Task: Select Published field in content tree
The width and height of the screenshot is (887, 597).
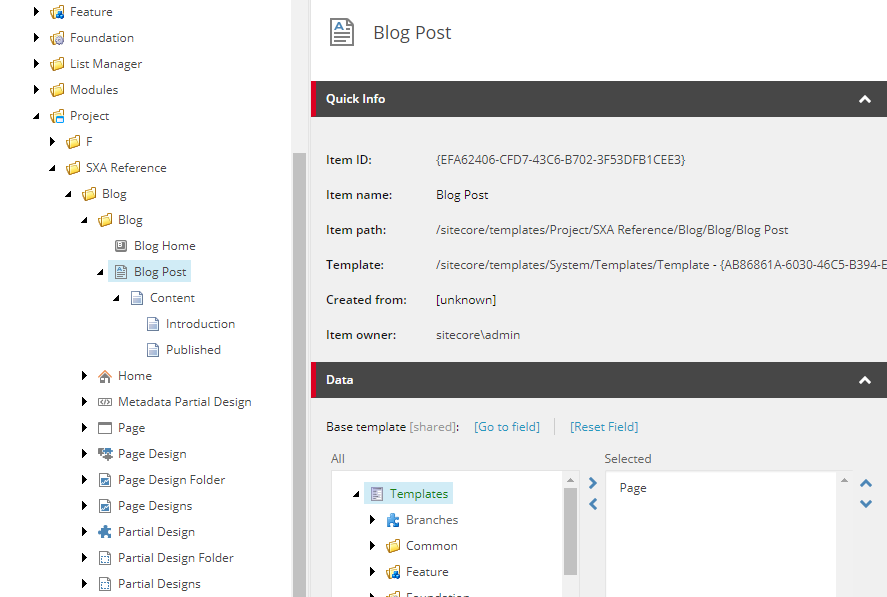Action: point(193,350)
